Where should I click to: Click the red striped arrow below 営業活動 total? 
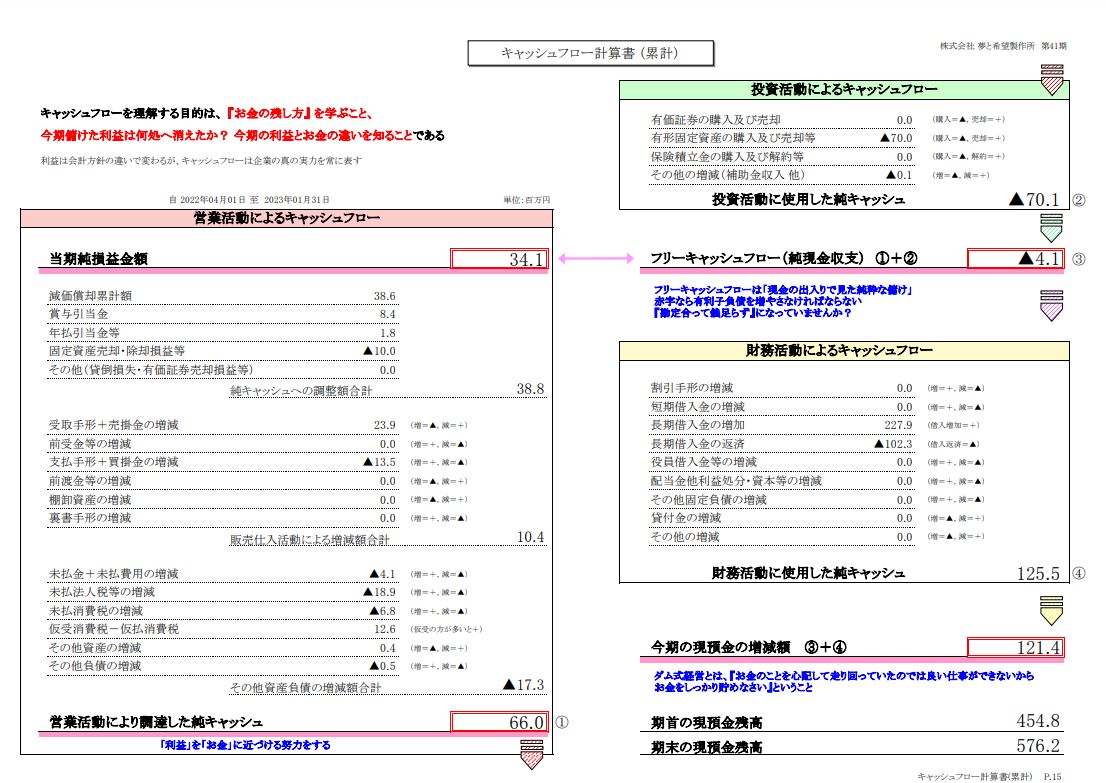pos(531,754)
